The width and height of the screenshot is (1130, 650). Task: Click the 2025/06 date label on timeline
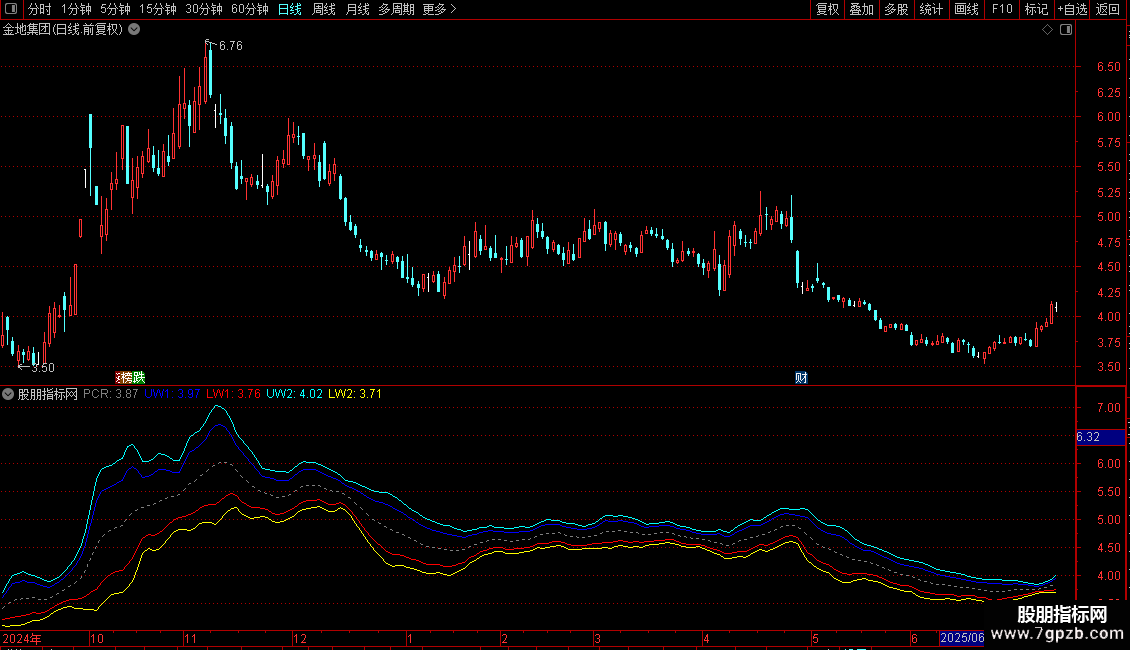[962, 638]
